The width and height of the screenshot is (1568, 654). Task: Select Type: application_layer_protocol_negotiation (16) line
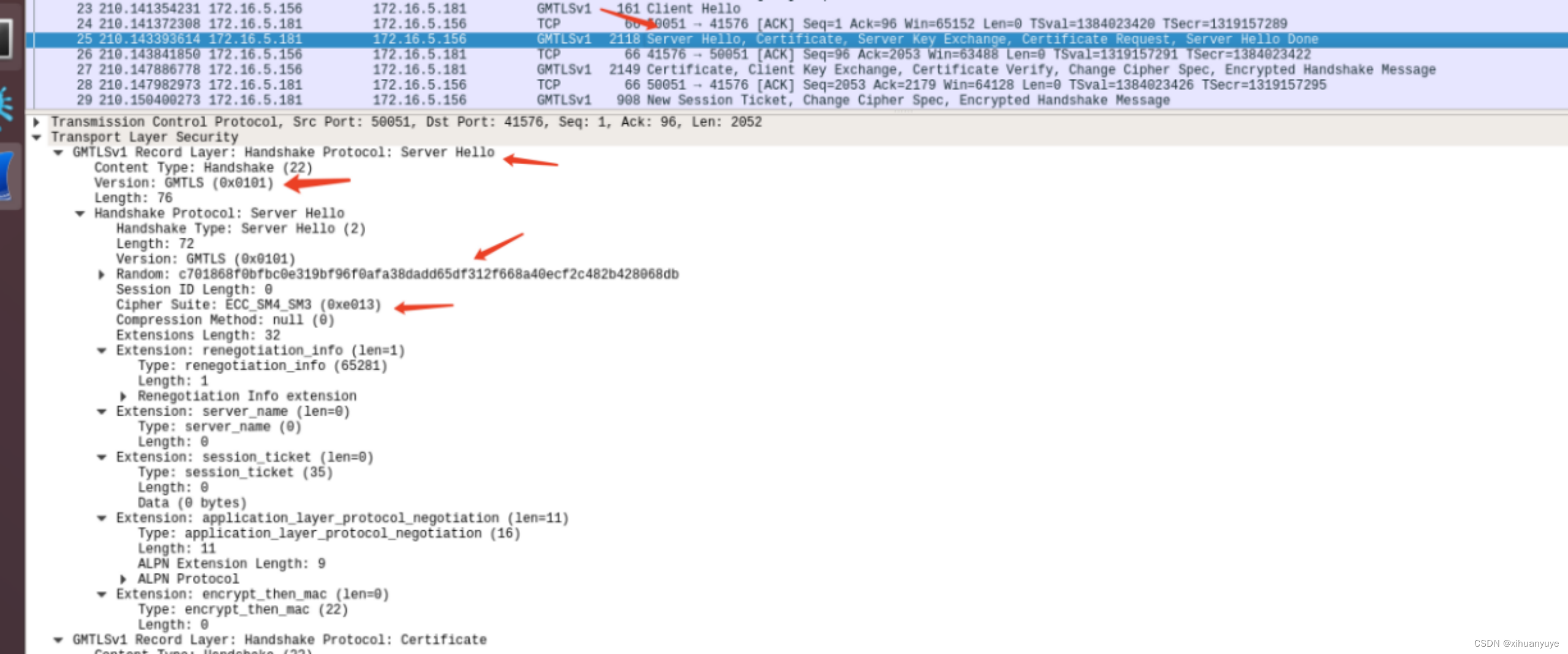pos(329,533)
